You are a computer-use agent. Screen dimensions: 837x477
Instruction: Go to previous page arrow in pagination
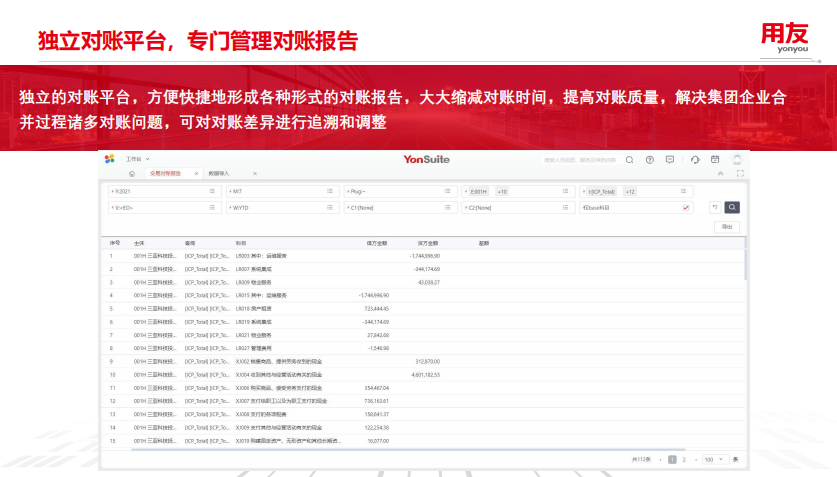(660, 459)
